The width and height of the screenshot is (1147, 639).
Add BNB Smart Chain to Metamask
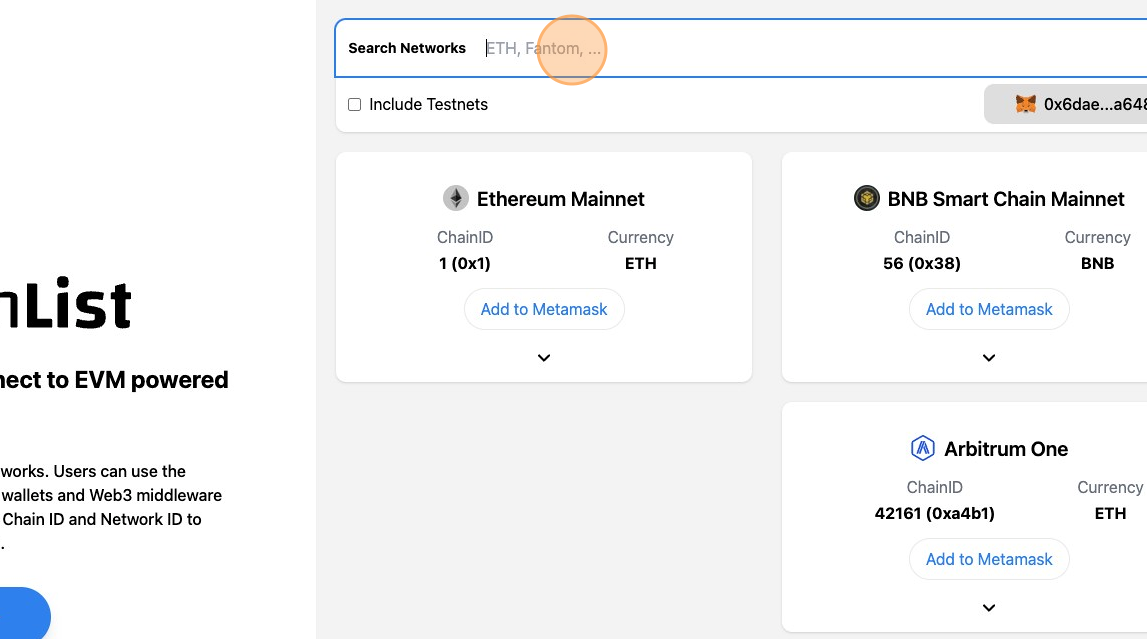coord(989,309)
